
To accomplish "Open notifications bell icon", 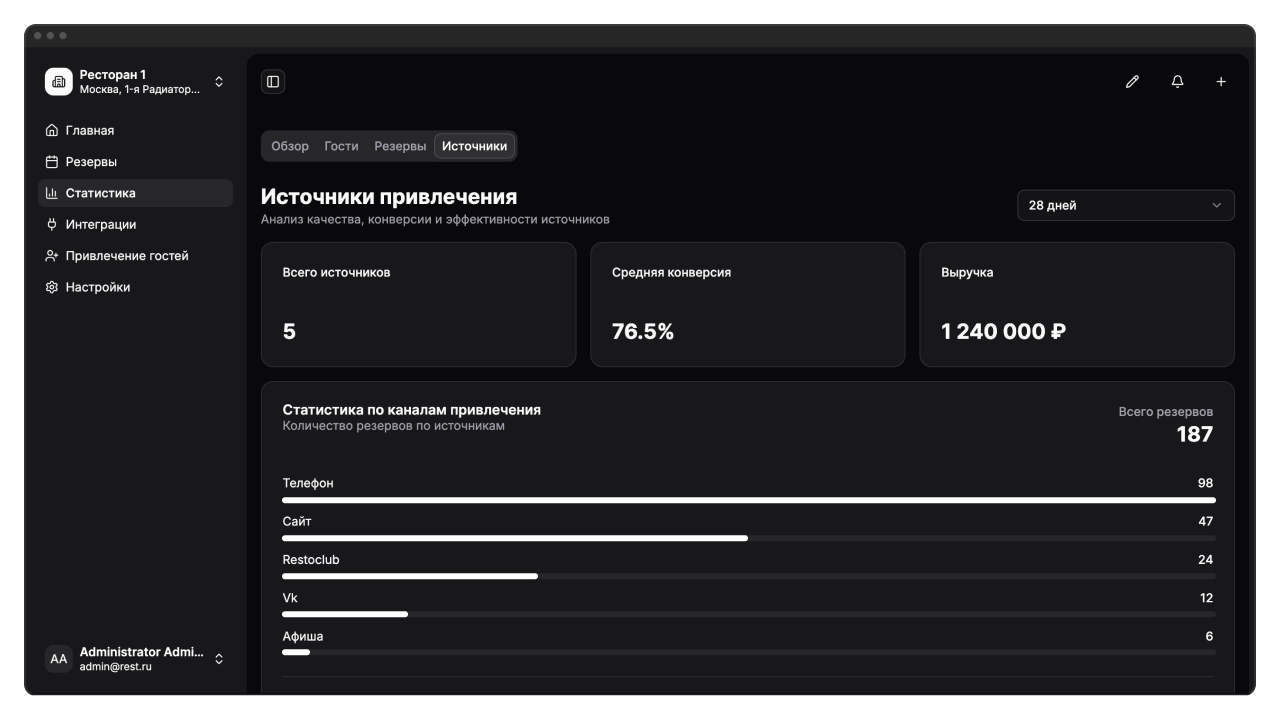I will click(x=1177, y=82).
